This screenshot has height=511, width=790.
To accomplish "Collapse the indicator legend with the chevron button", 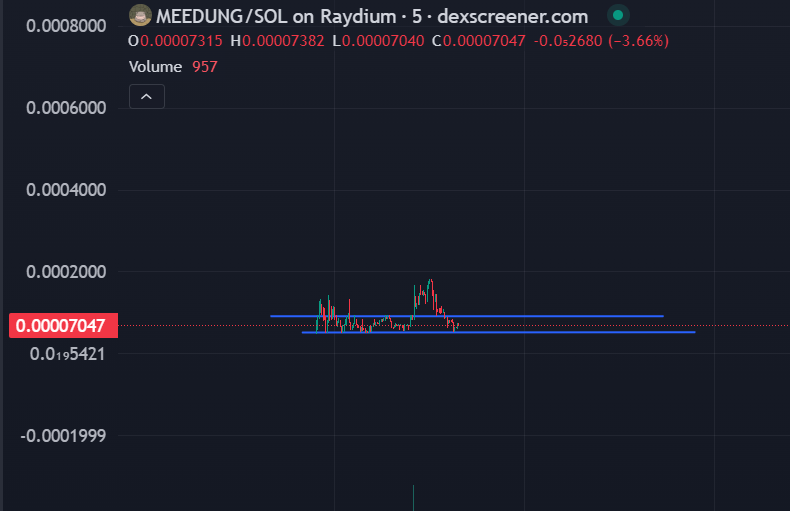I will 147,96.
